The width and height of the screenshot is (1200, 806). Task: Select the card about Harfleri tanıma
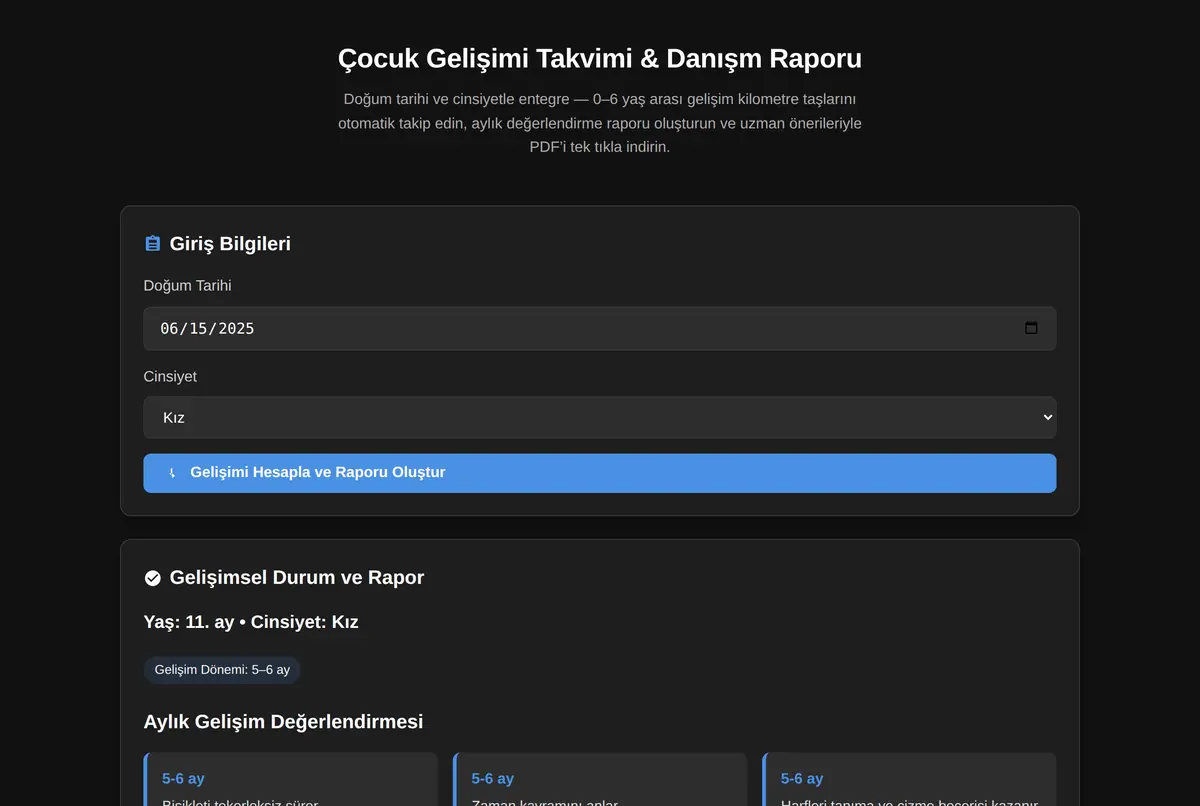click(909, 780)
